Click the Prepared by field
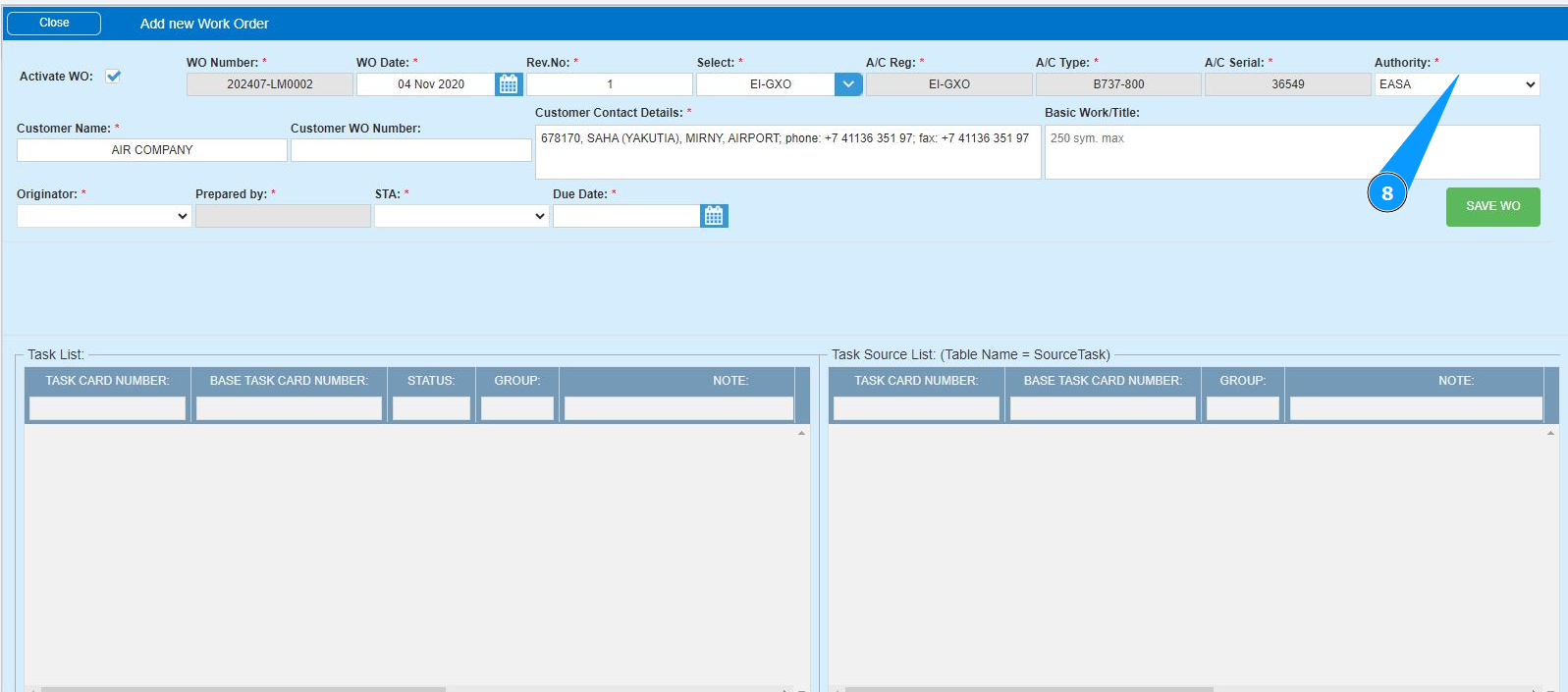1568x692 pixels. click(283, 216)
